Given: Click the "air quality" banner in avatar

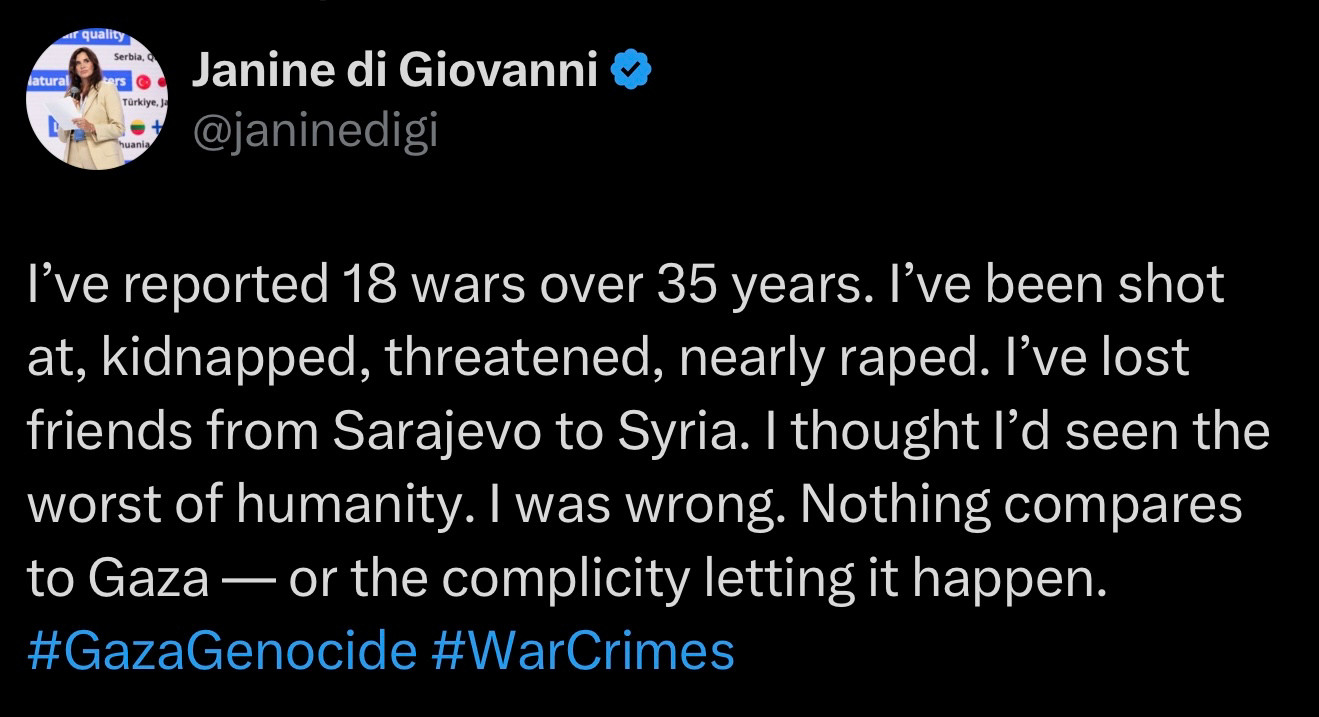Looking at the screenshot, I should click(x=93, y=36).
